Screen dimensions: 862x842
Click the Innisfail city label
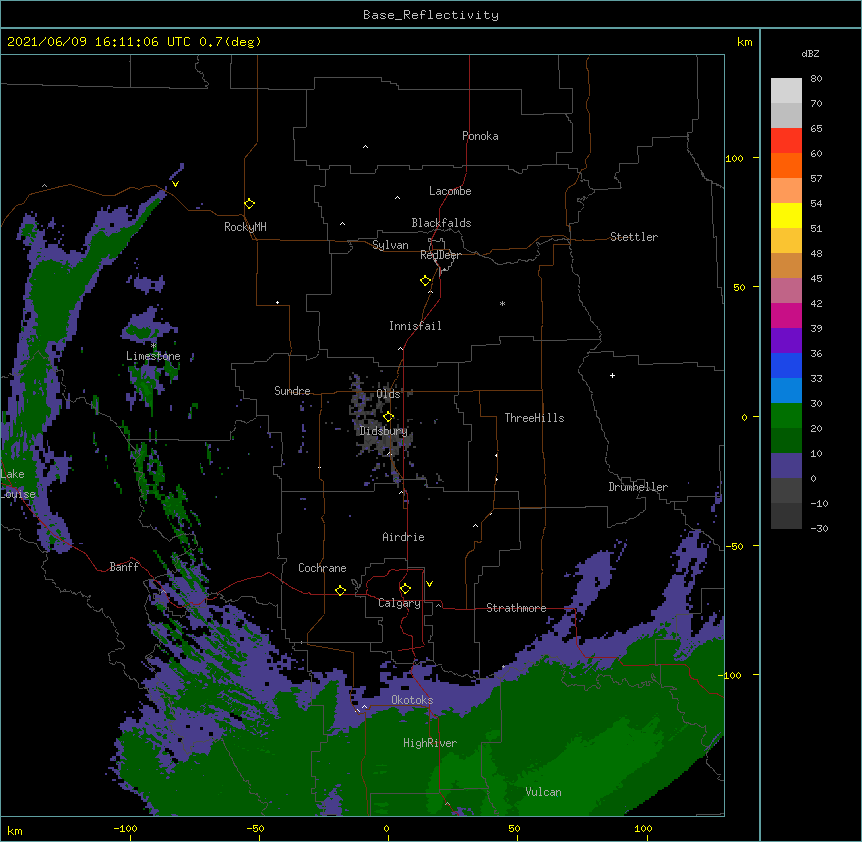pyautogui.click(x=415, y=326)
